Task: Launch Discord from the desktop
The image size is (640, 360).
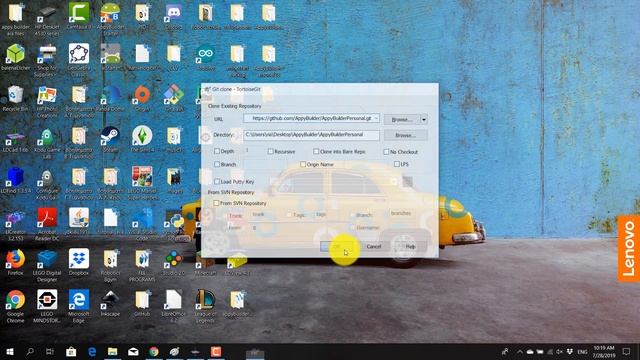Action: [x=174, y=16]
